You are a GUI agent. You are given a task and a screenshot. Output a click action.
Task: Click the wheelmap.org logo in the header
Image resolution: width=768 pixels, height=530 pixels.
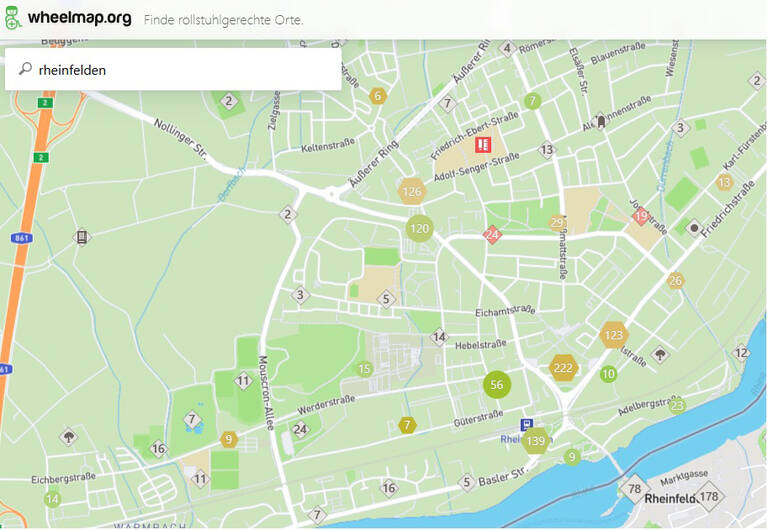click(x=68, y=18)
